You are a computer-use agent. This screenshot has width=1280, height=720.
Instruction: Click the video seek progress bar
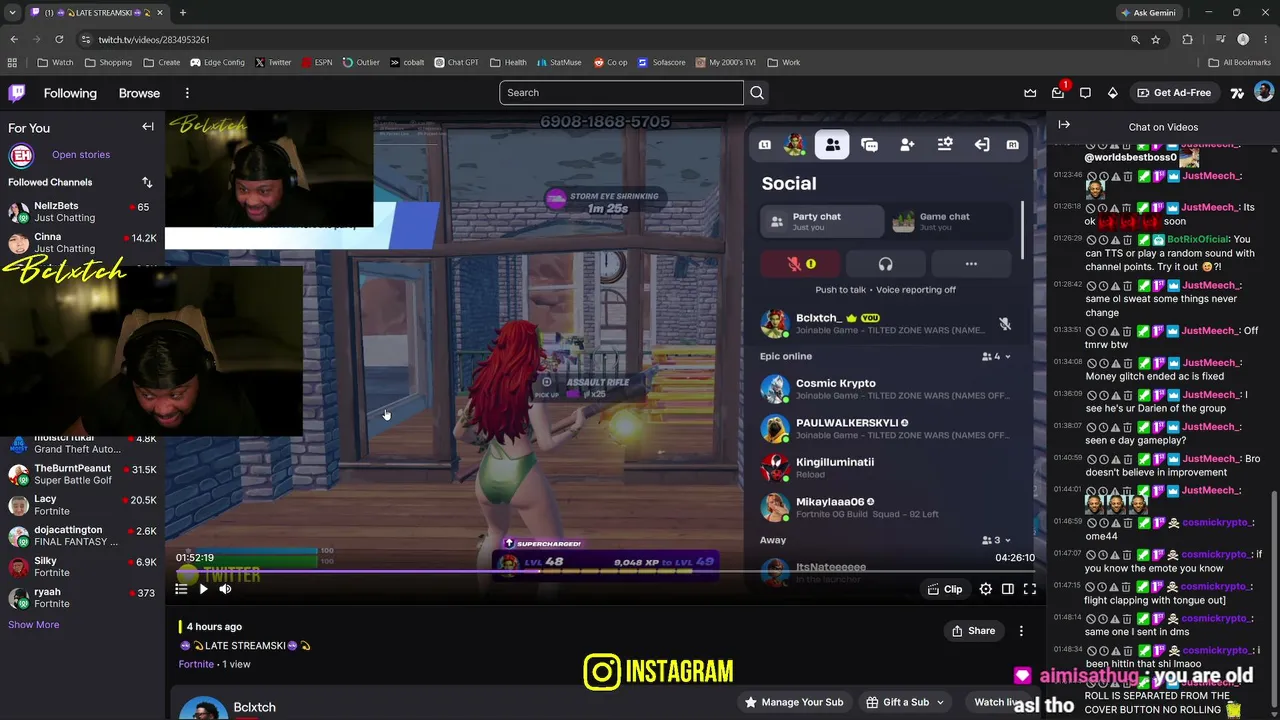click(x=606, y=572)
